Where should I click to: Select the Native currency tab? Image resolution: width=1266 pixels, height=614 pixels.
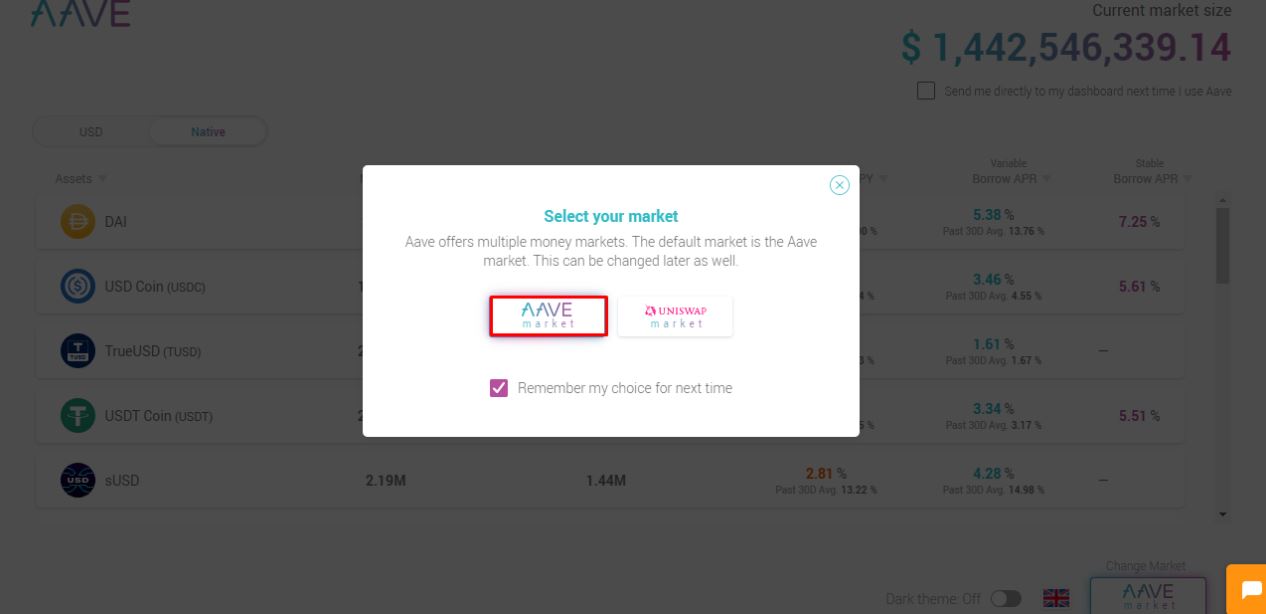tap(208, 132)
